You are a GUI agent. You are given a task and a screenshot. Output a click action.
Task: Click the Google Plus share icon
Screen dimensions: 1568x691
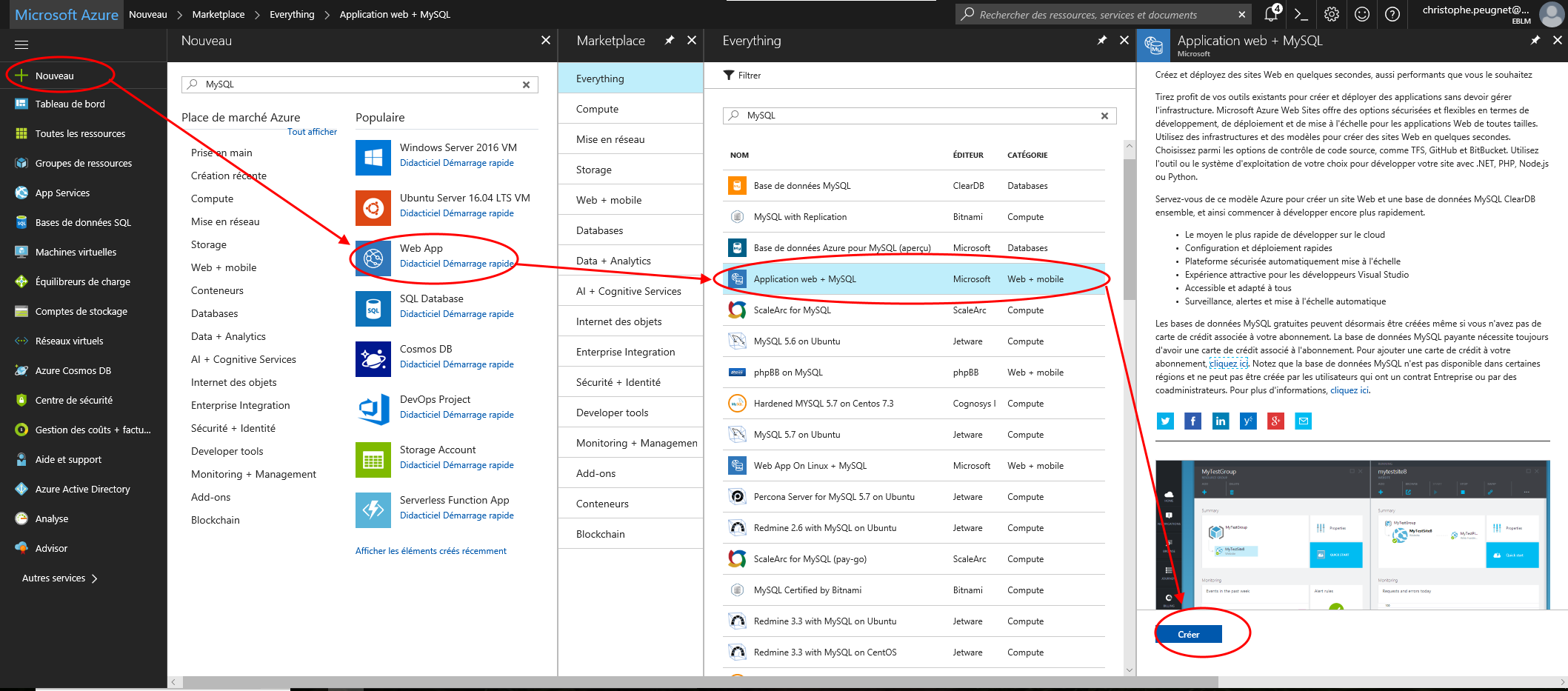(1275, 421)
